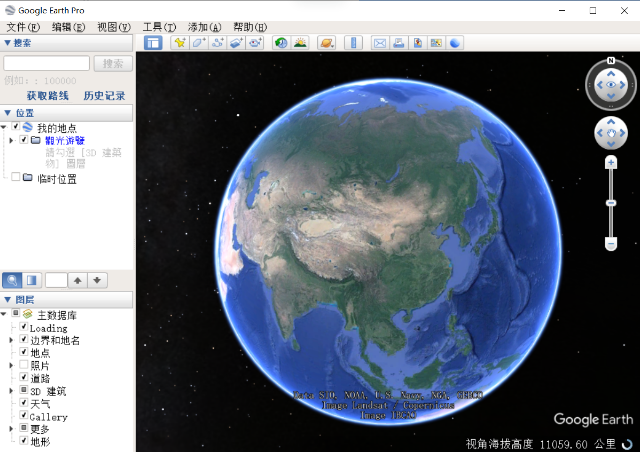Screen dimensions: 640x452
Task: Expand the 更多 layer group
Action: (11, 428)
